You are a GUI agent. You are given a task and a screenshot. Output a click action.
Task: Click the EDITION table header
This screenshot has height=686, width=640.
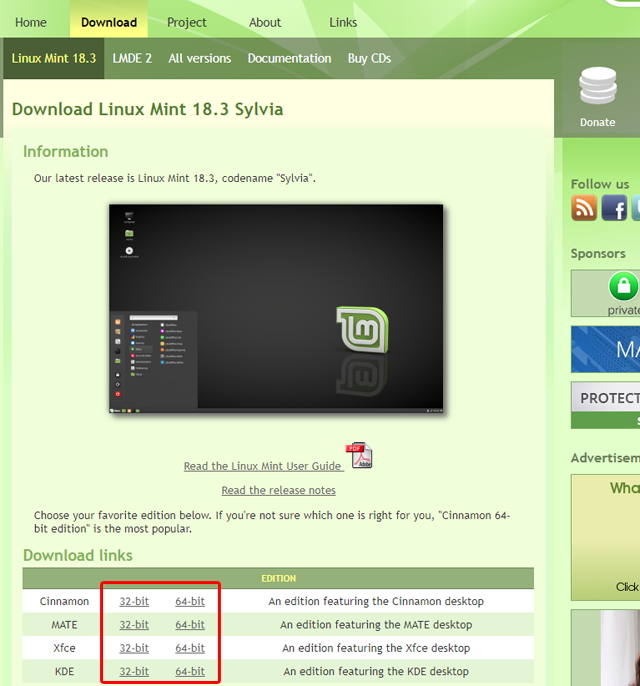279,578
